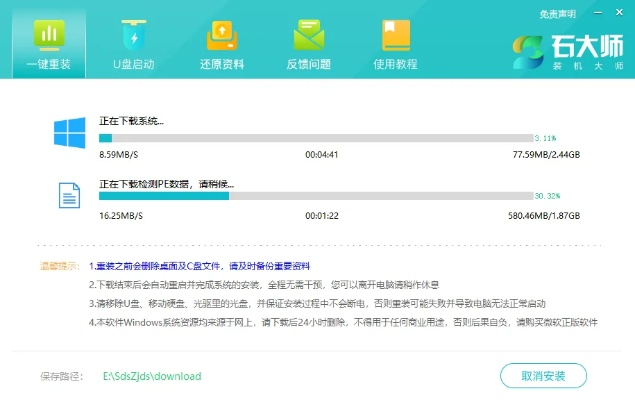
Task: Click tip 1 about backing up C盘 files
Action: [200, 266]
